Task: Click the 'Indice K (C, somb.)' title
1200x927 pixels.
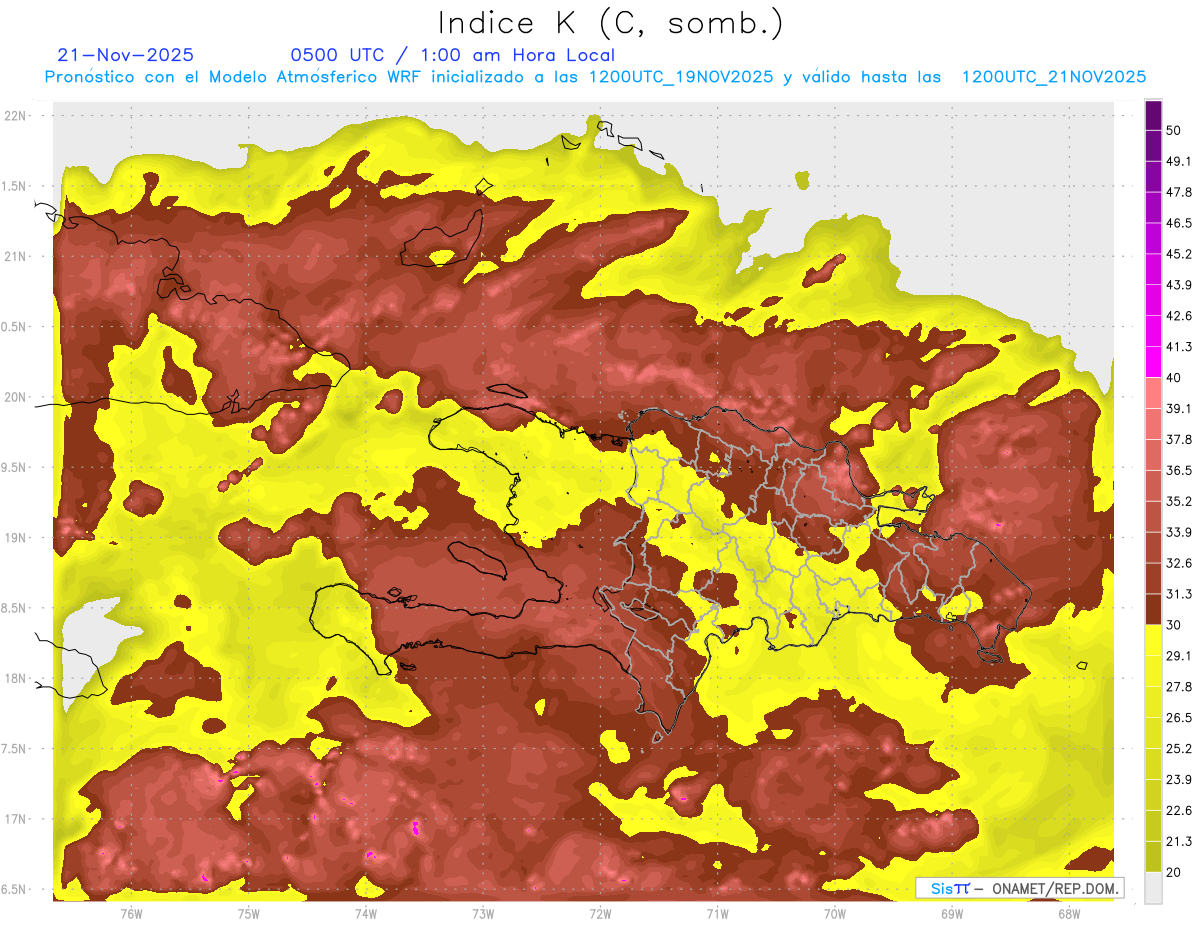Action: coord(611,23)
